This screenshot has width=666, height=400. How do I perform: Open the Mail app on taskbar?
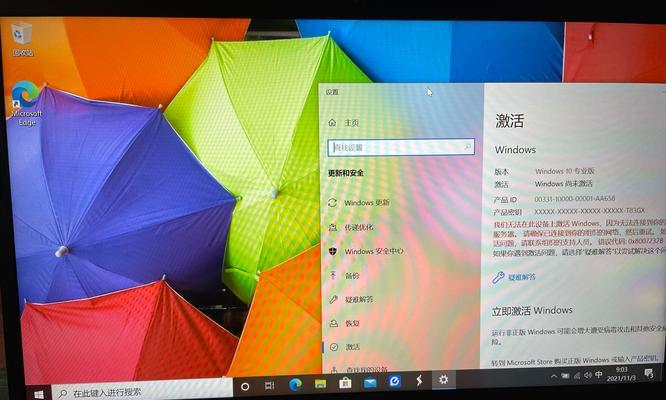[370, 382]
